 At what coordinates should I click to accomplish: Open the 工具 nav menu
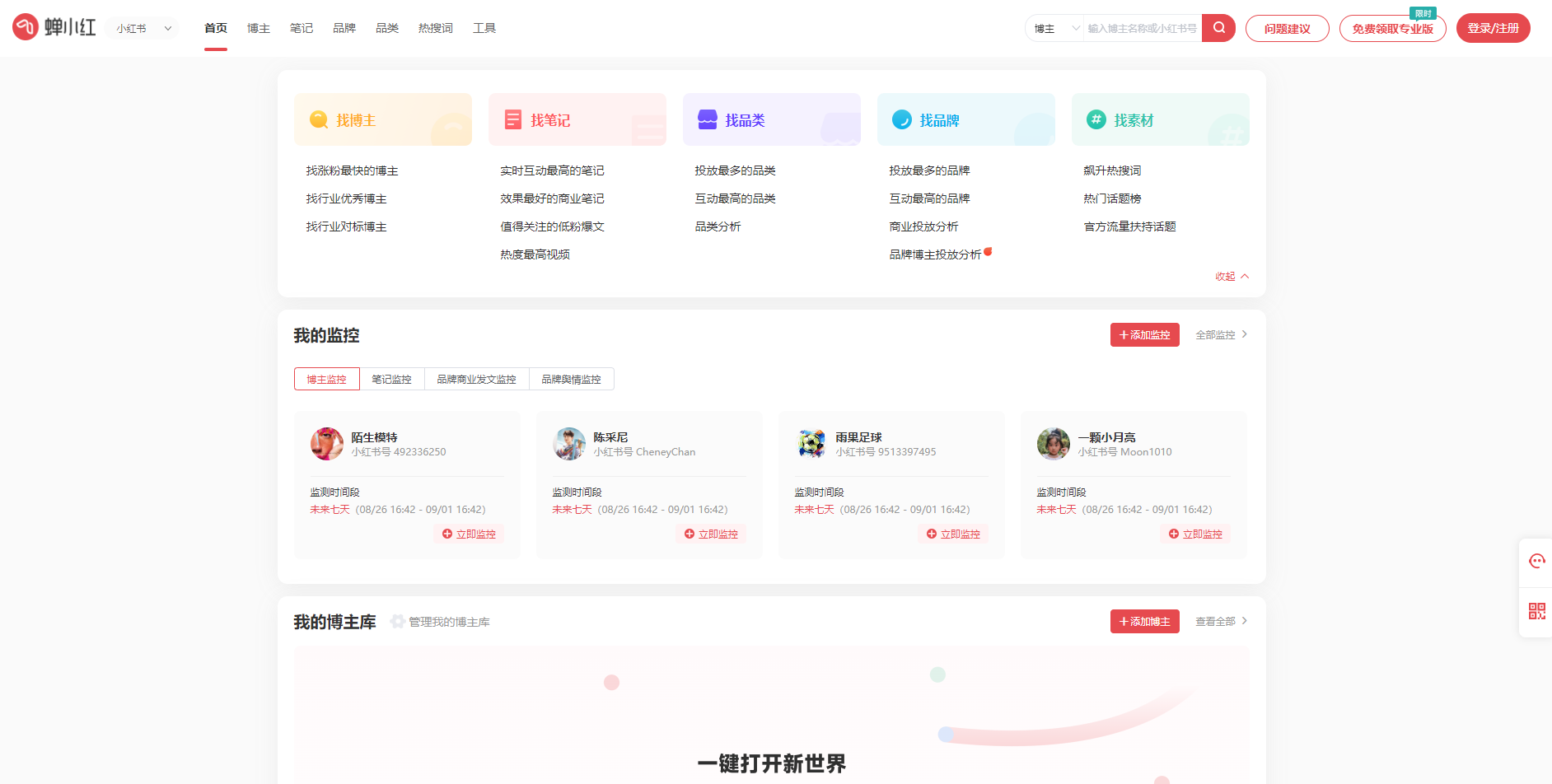pos(484,28)
